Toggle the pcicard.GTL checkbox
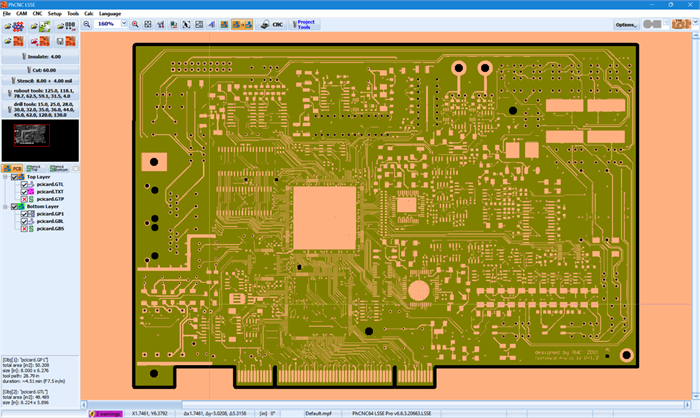This screenshot has height=418, width=700. click(x=24, y=184)
